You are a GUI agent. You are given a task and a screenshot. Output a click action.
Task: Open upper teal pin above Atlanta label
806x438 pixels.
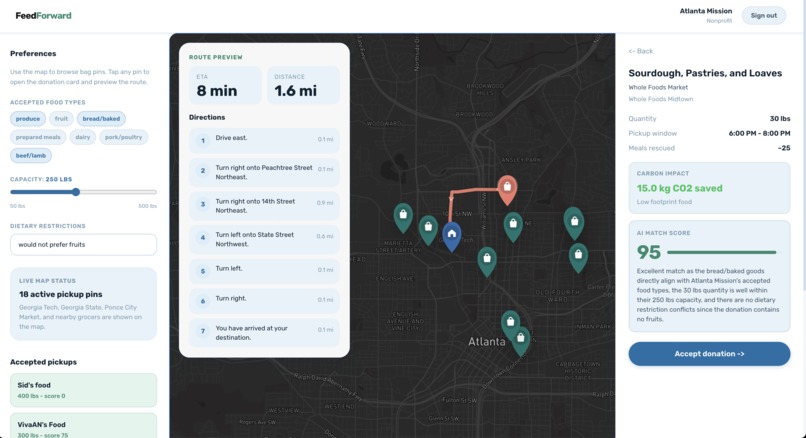[x=510, y=324]
